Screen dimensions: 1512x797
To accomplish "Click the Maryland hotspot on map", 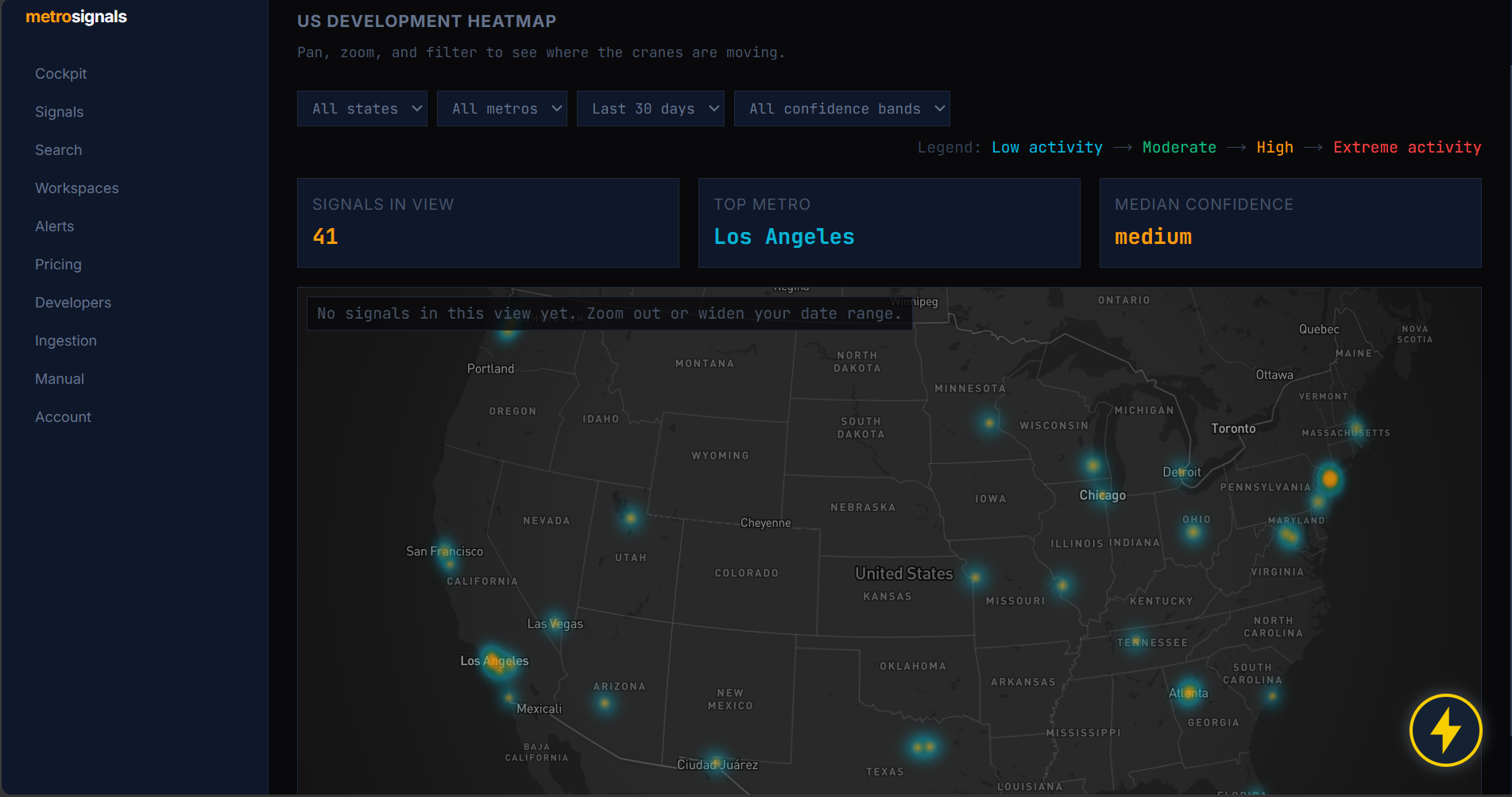I will point(1288,536).
